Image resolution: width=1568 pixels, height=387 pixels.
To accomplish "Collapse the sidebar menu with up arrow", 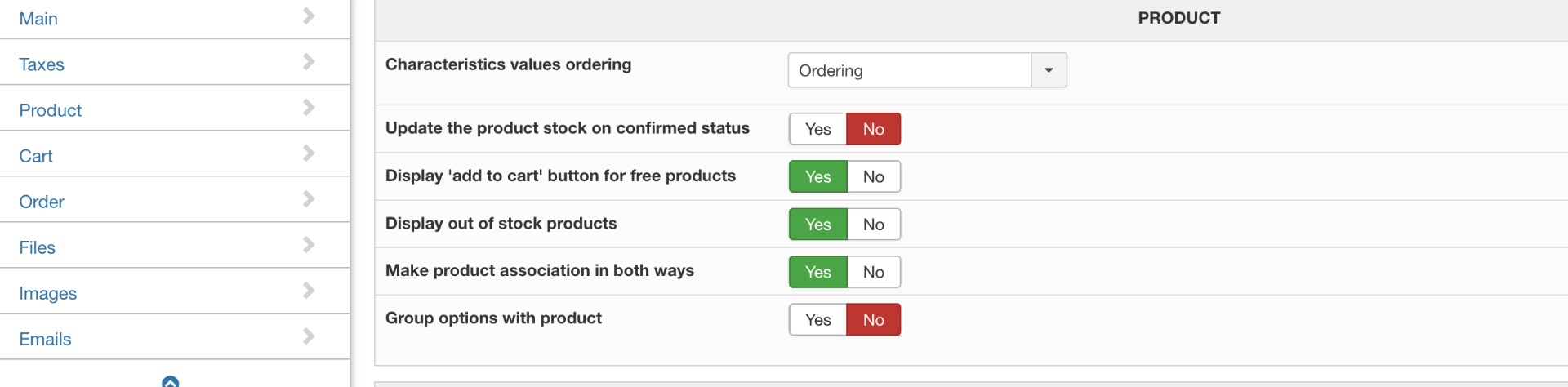I will coord(170,382).
